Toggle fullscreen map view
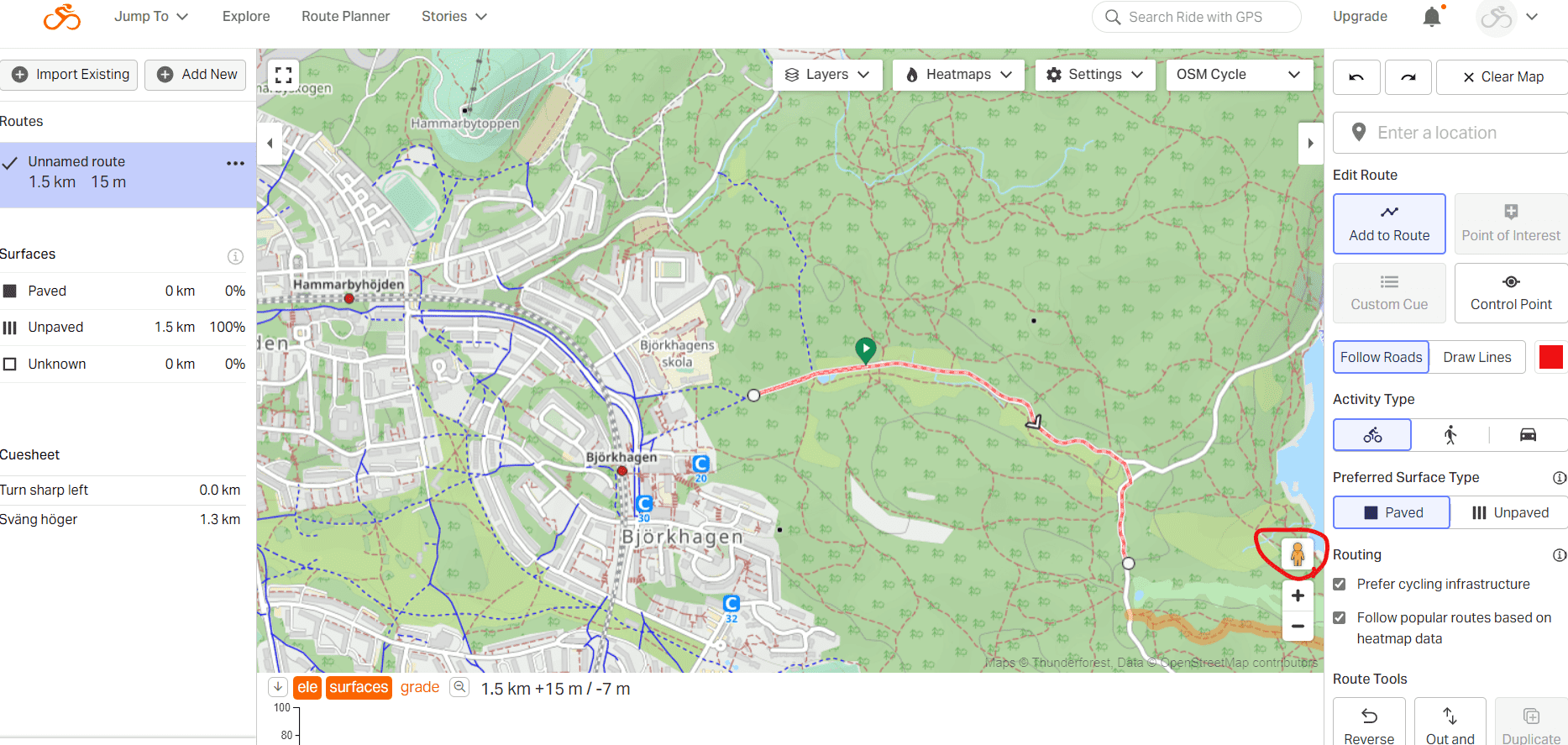Image resolution: width=1568 pixels, height=745 pixels. tap(284, 75)
